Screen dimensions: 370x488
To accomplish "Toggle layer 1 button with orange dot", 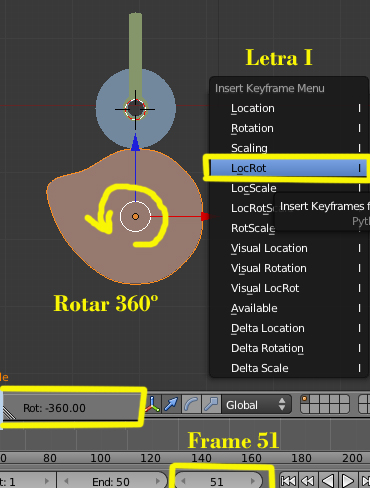I will tap(305, 400).
